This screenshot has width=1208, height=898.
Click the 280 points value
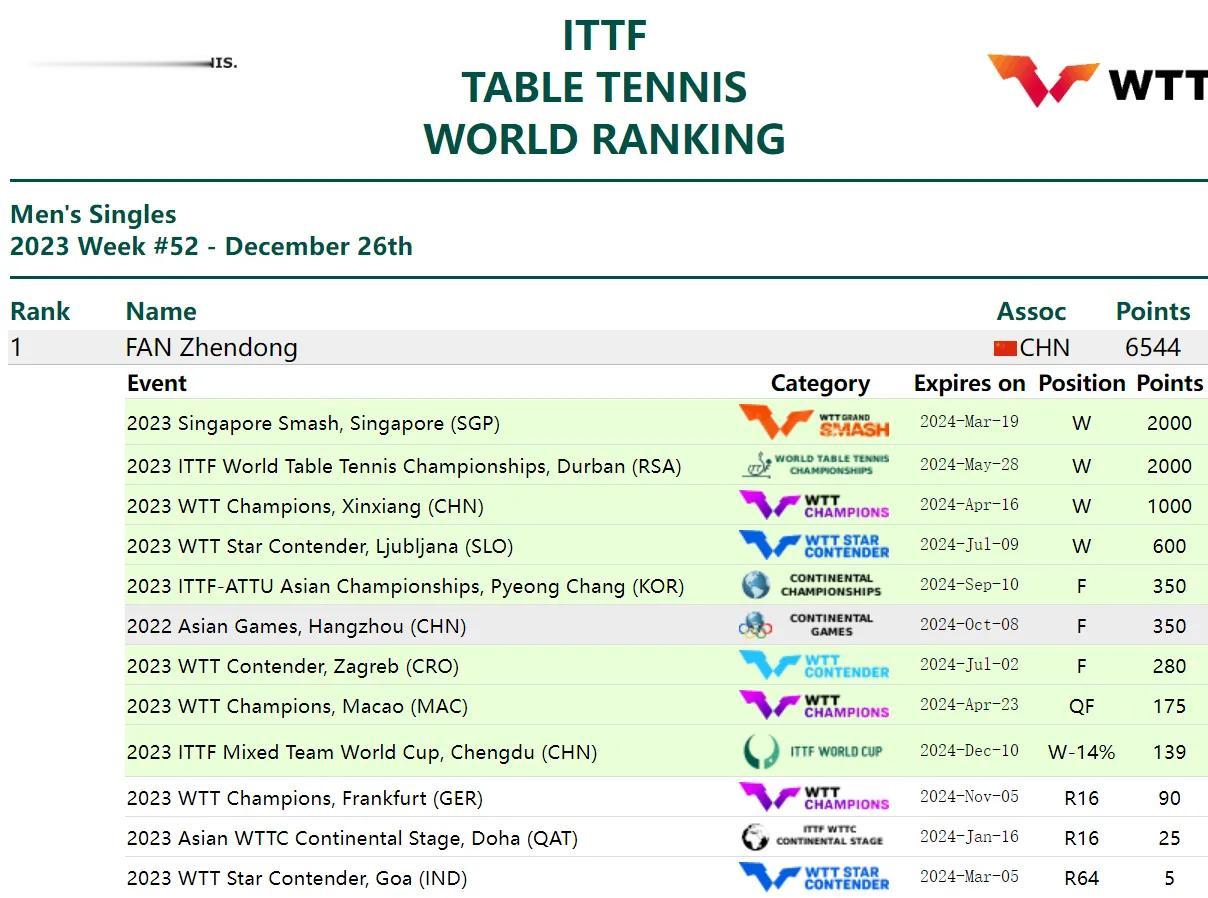click(x=1169, y=666)
